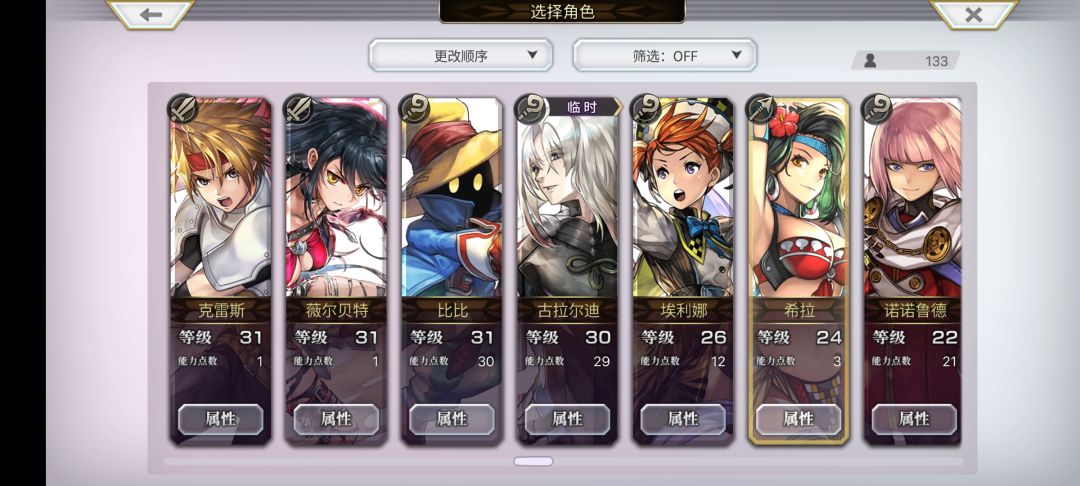Click the character count person icon
Image resolution: width=1080 pixels, height=486 pixels.
coord(870,61)
